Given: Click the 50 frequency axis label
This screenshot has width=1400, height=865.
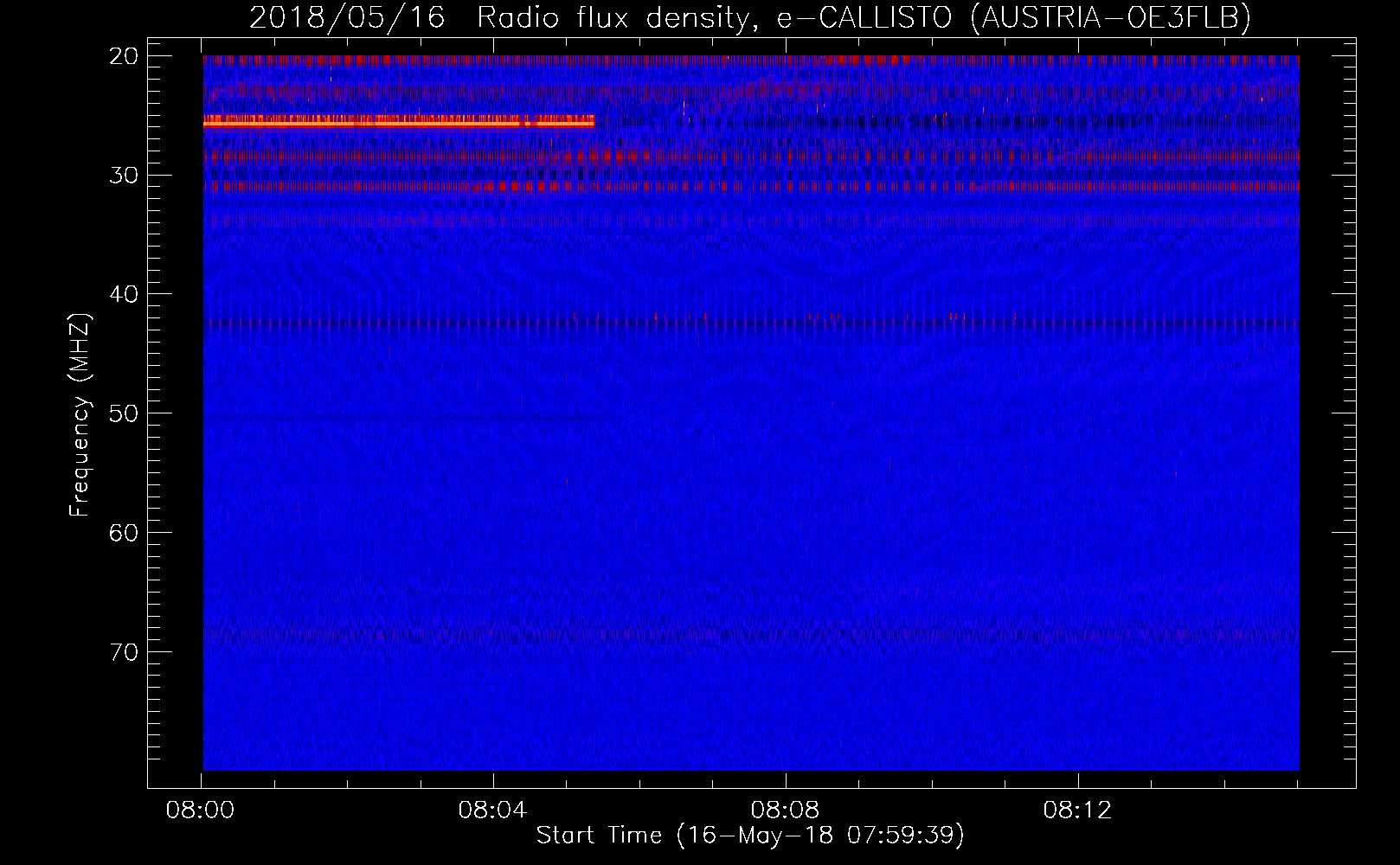Looking at the screenshot, I should [125, 413].
